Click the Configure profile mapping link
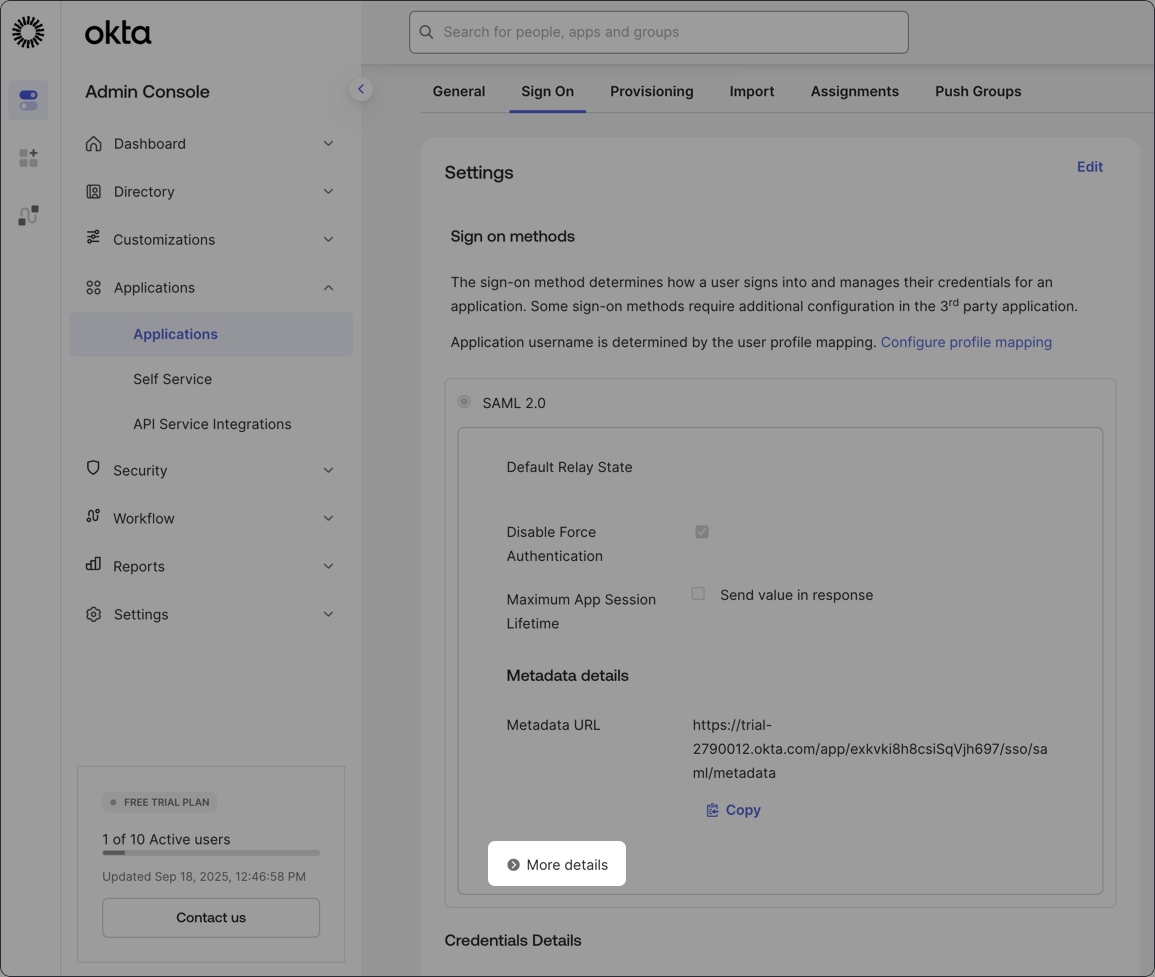This screenshot has height=977, width=1155. pyautogui.click(x=966, y=342)
